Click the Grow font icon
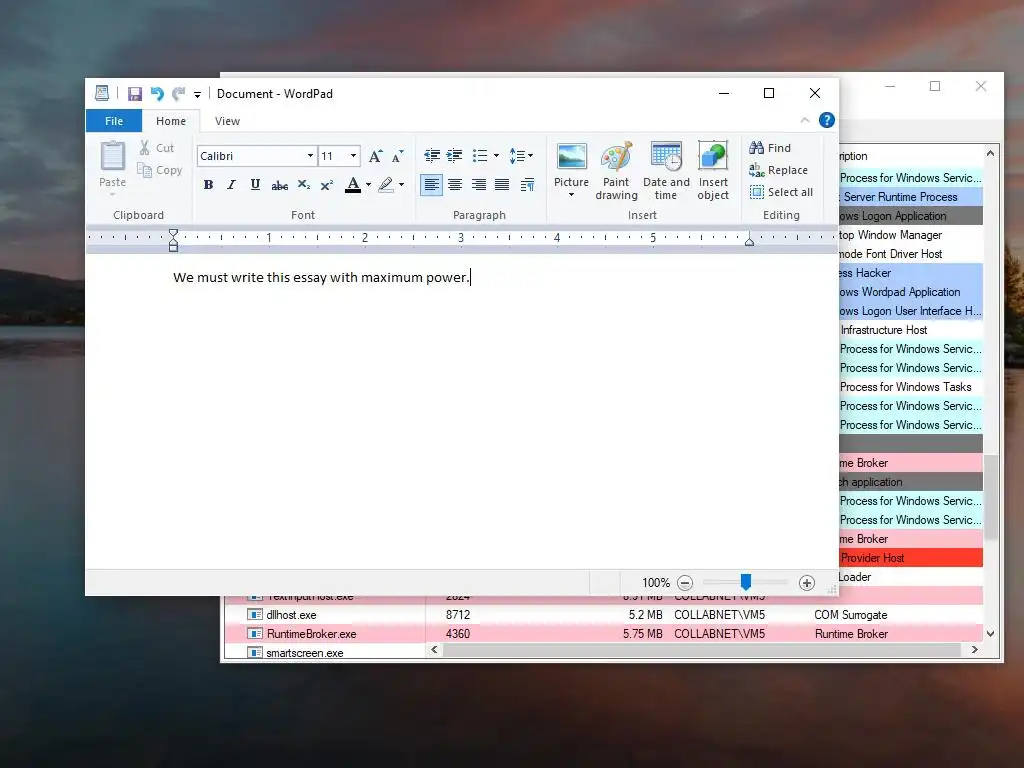This screenshot has height=768, width=1024. [375, 156]
